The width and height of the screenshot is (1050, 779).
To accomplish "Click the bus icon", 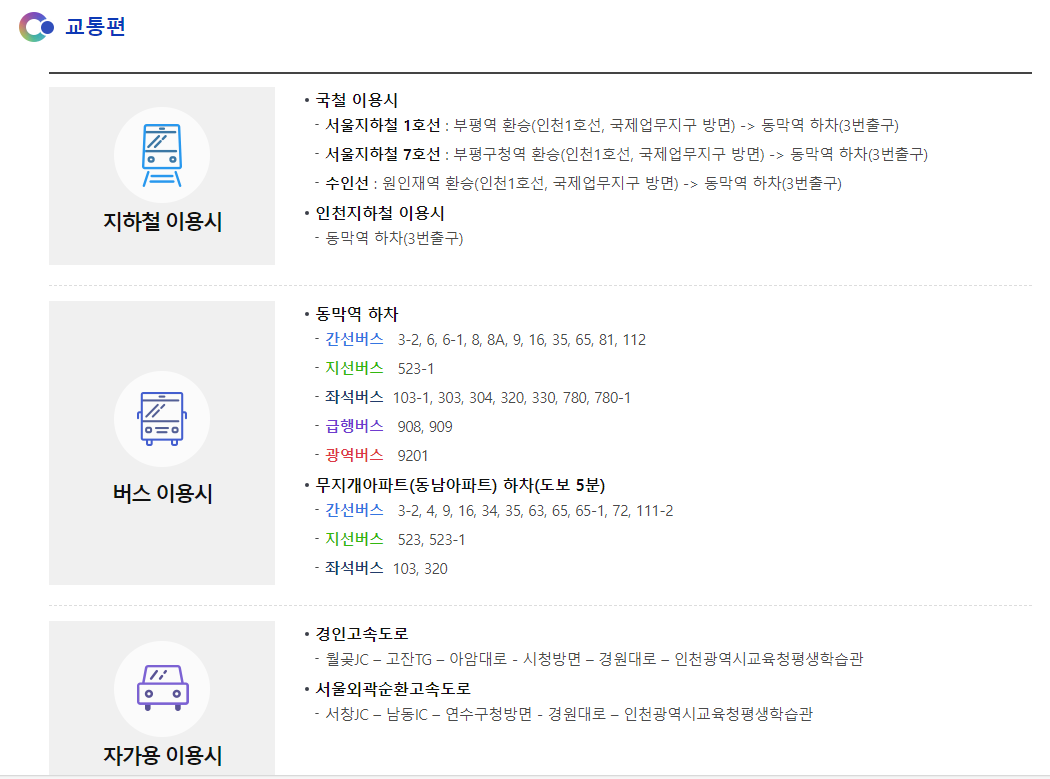I will [x=161, y=418].
